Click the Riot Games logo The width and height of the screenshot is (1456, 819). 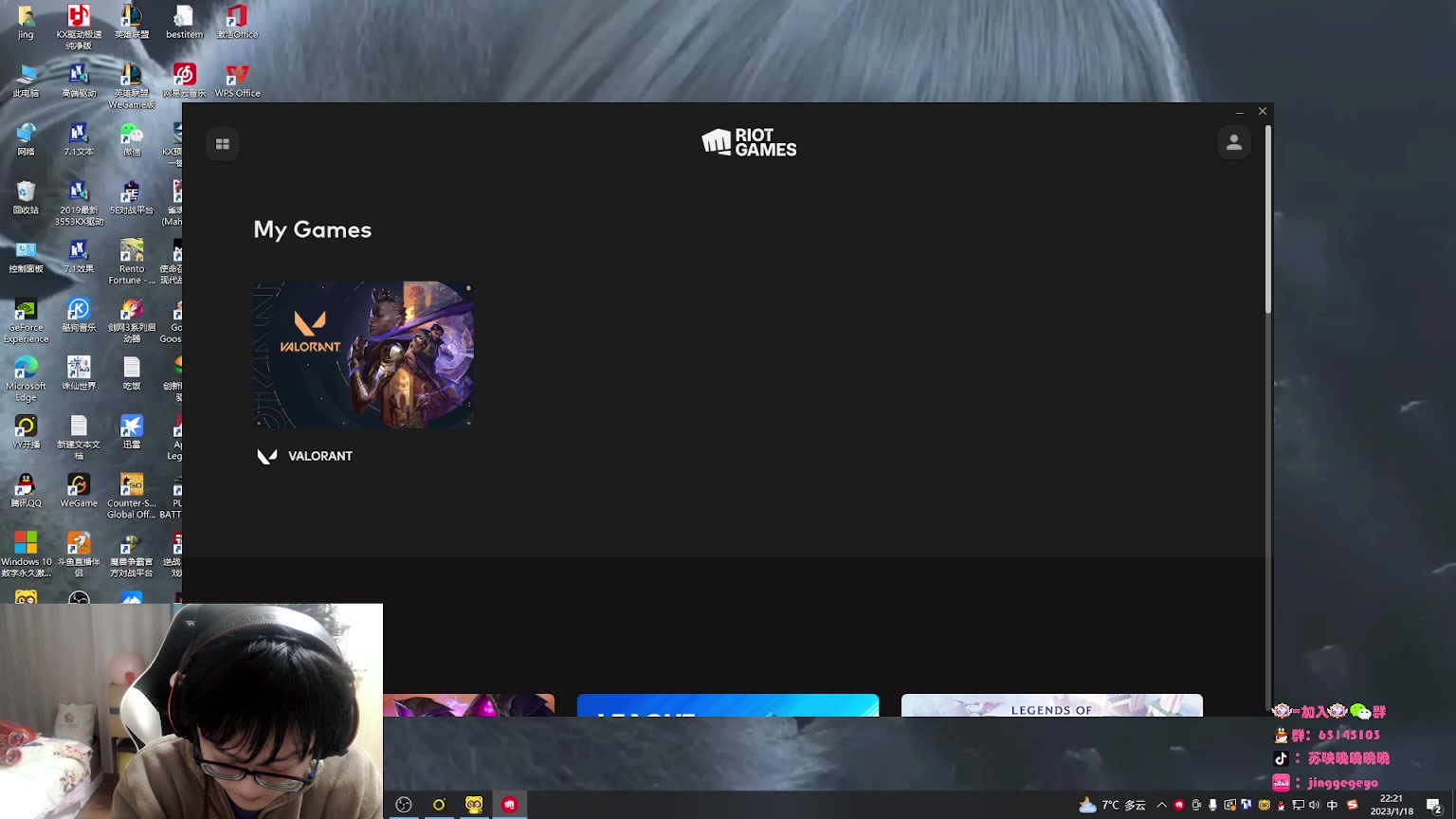[749, 142]
